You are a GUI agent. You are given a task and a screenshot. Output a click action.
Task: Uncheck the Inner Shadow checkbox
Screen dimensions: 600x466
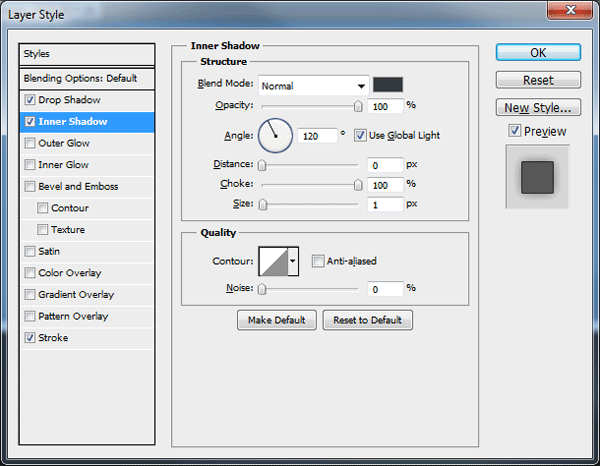[30, 122]
